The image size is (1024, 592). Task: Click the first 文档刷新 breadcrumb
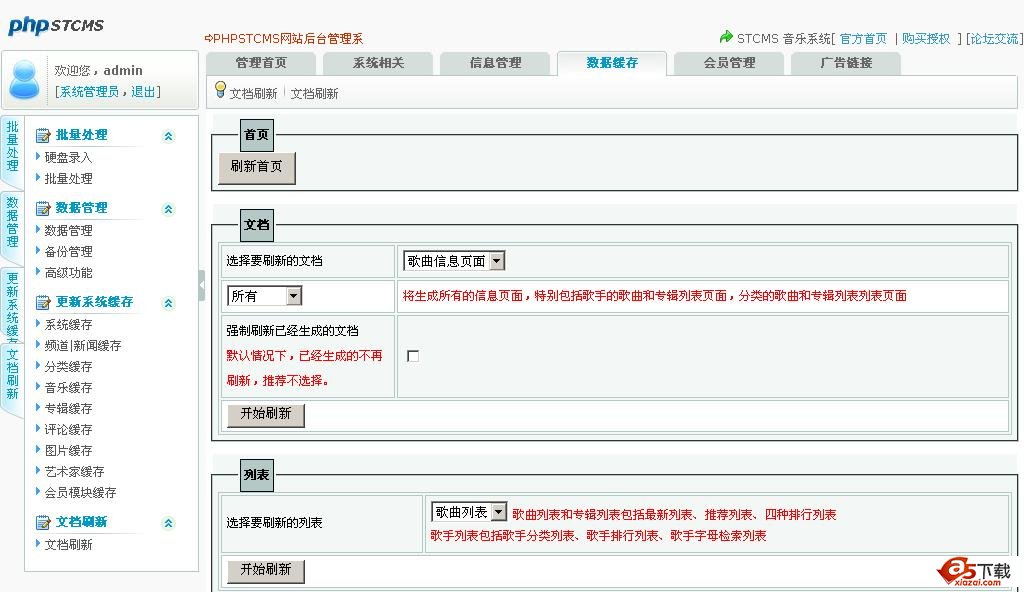click(253, 93)
